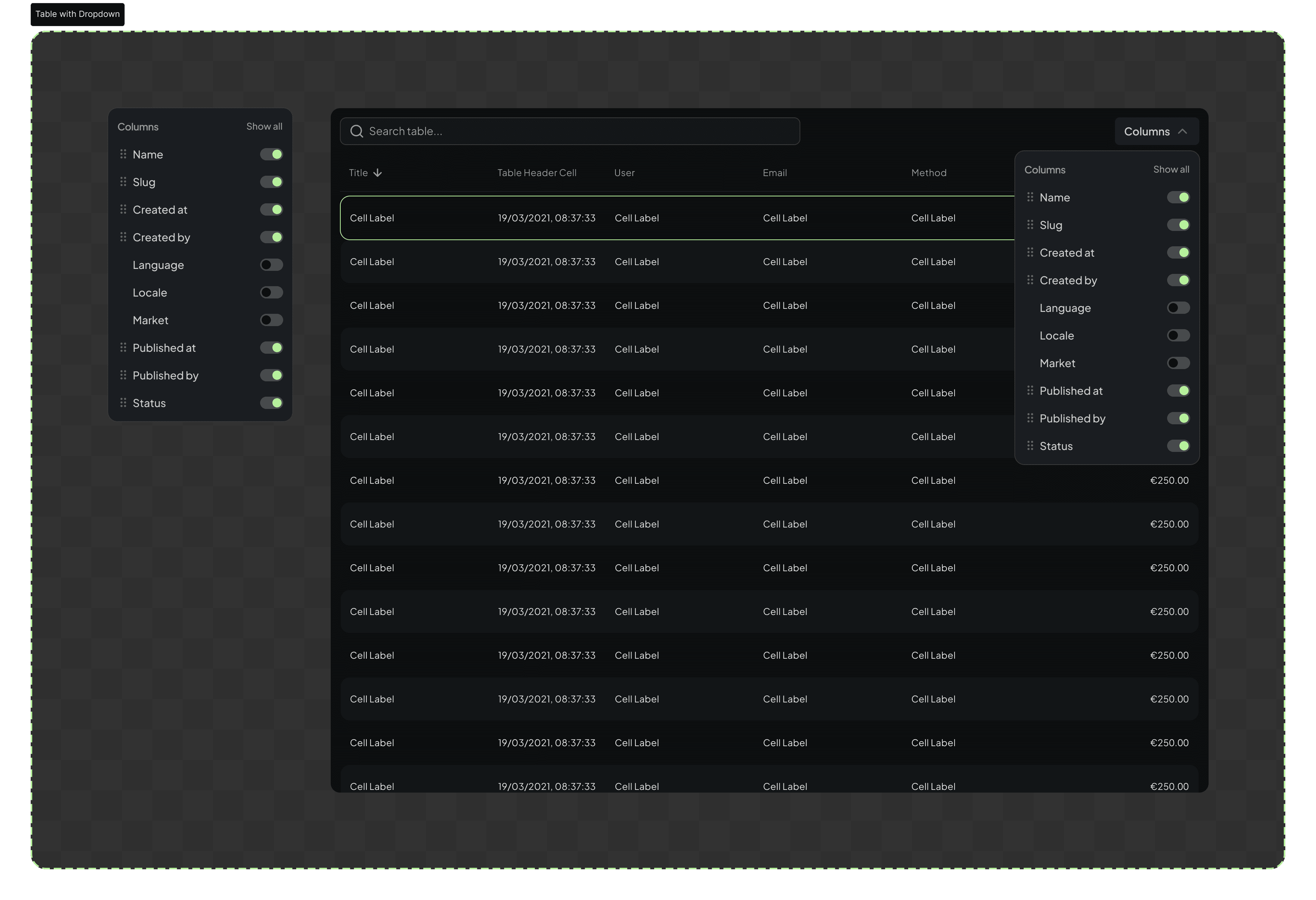Click Show all in left Columns panel

[264, 126]
